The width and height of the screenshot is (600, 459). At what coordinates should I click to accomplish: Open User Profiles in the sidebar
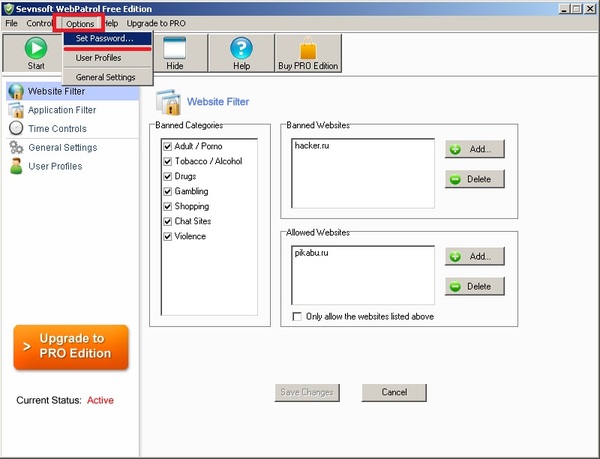coord(55,166)
